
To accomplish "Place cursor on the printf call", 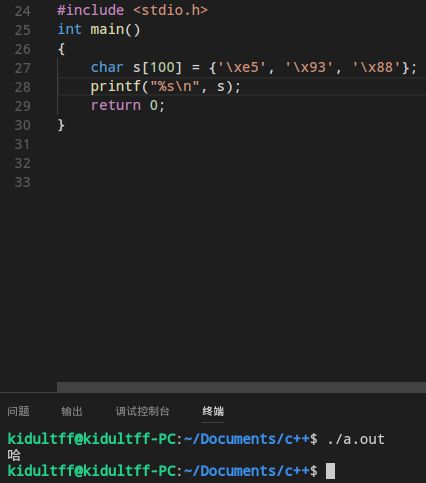I will click(x=116, y=87).
